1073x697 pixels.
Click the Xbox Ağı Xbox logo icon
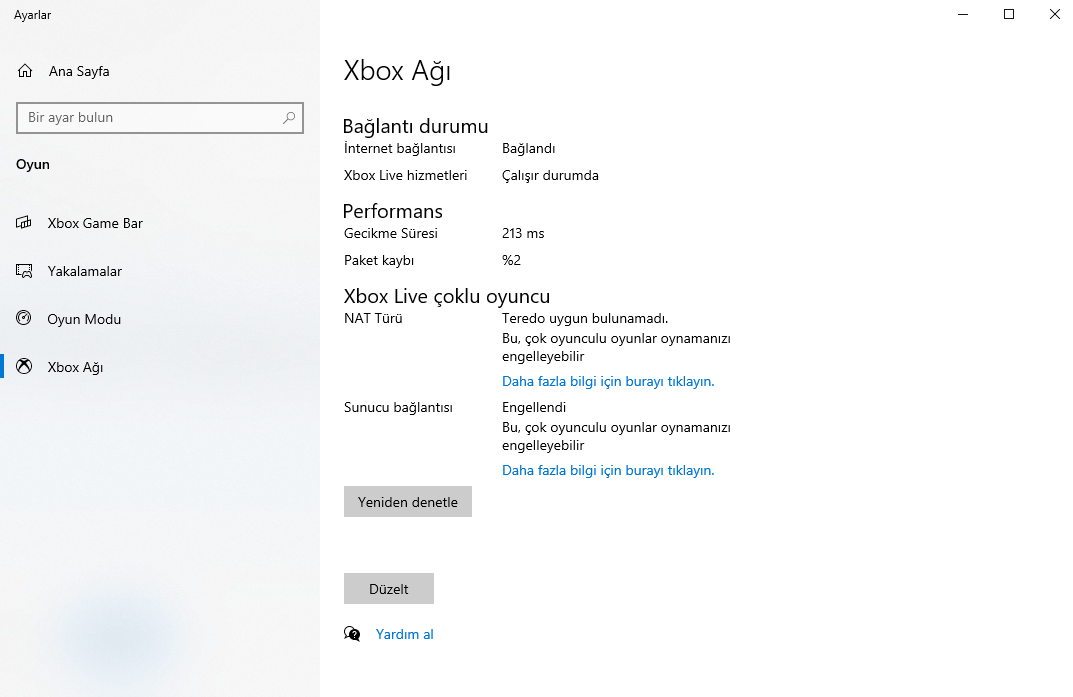(24, 367)
